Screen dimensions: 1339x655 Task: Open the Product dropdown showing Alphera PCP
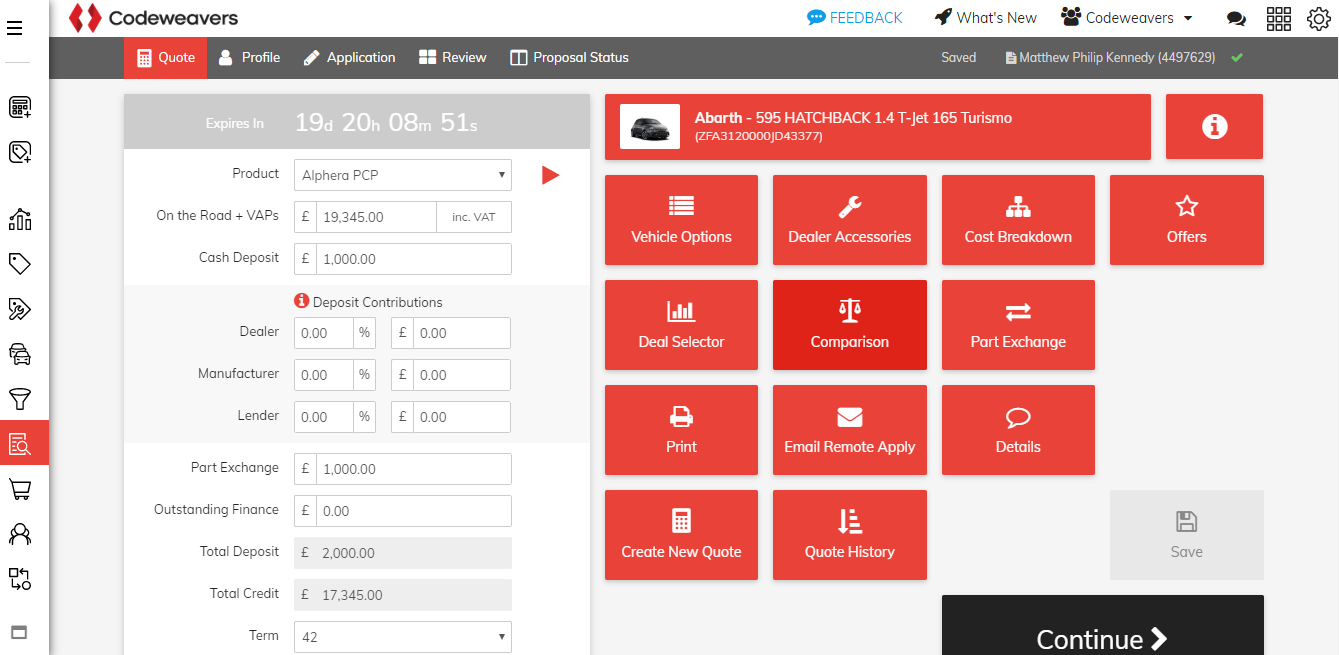coord(403,175)
